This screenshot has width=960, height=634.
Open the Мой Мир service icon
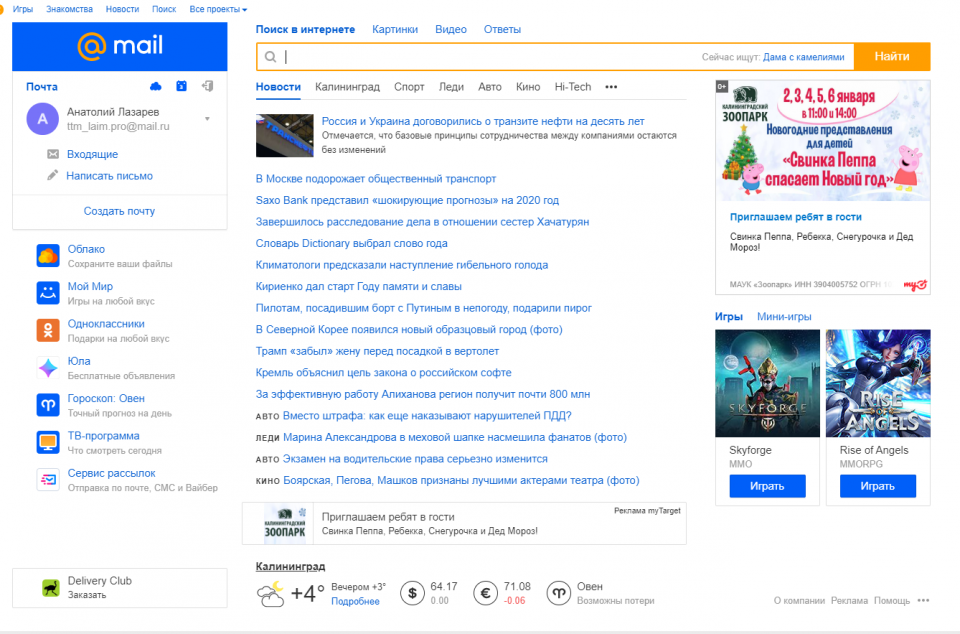(x=48, y=293)
